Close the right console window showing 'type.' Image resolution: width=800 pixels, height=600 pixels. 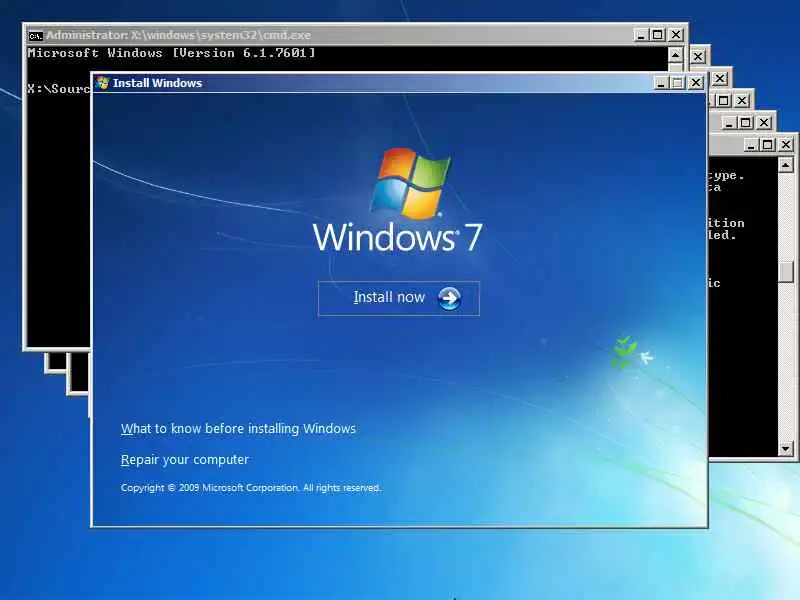tap(786, 145)
